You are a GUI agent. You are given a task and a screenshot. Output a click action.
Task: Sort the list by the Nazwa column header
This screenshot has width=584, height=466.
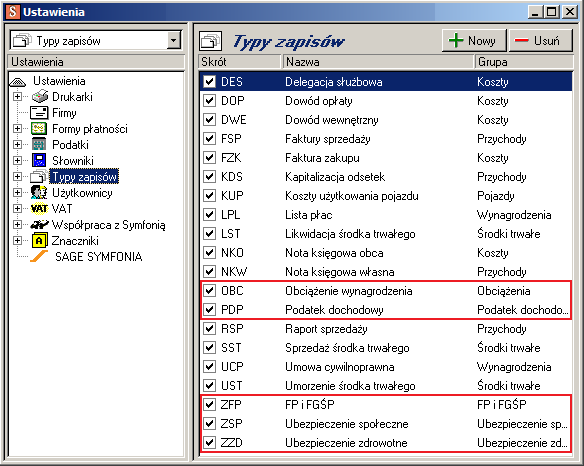click(x=378, y=62)
